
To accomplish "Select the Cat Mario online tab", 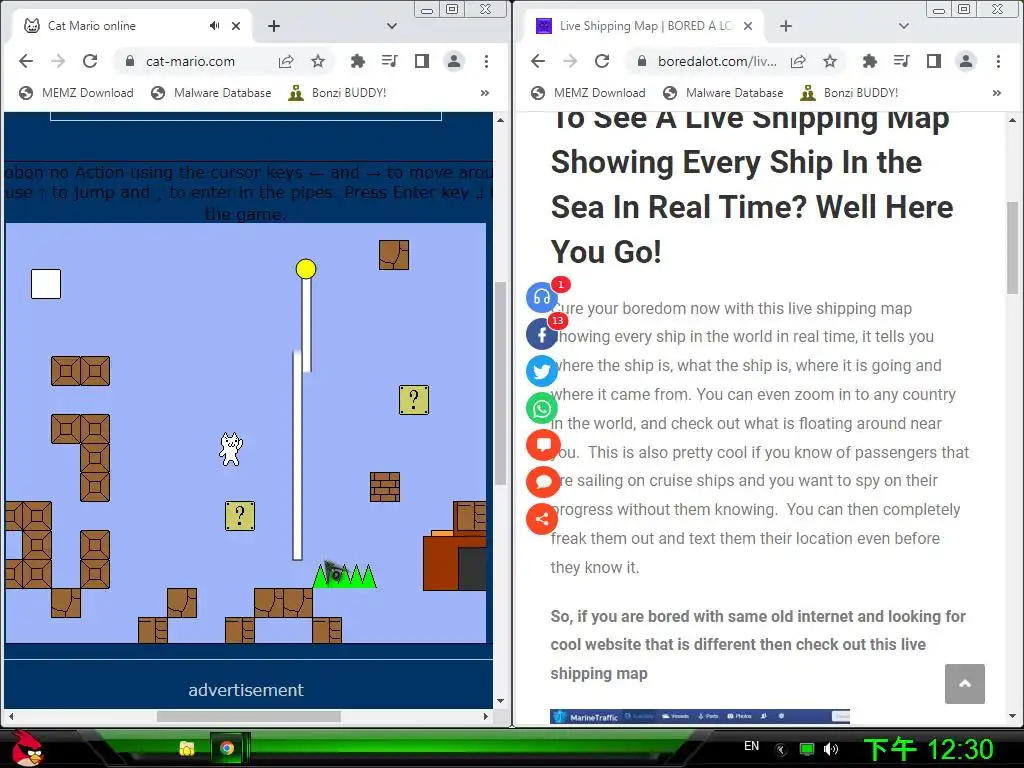I will (132, 26).
